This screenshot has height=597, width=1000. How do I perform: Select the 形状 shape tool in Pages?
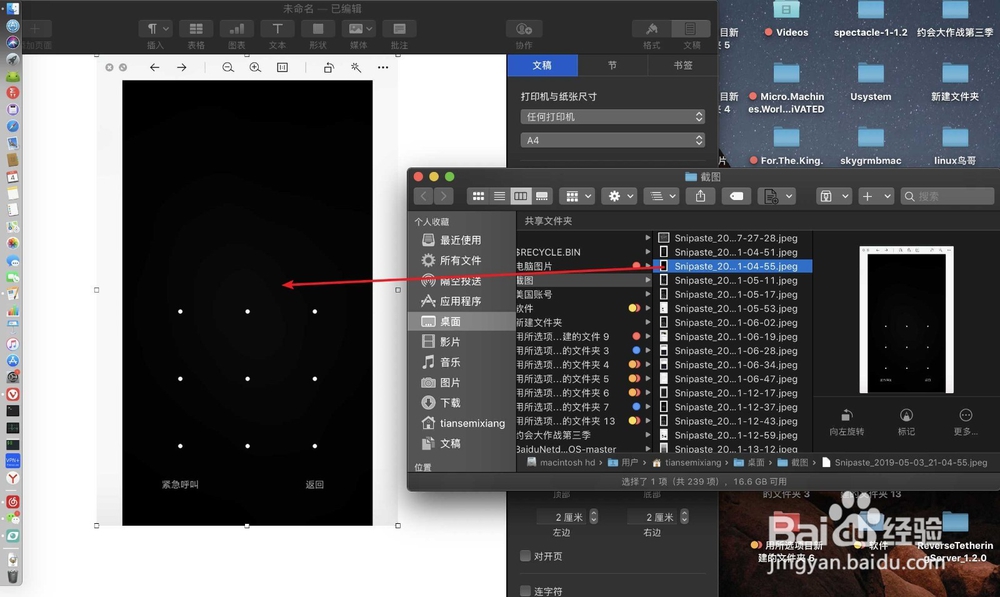(x=317, y=28)
